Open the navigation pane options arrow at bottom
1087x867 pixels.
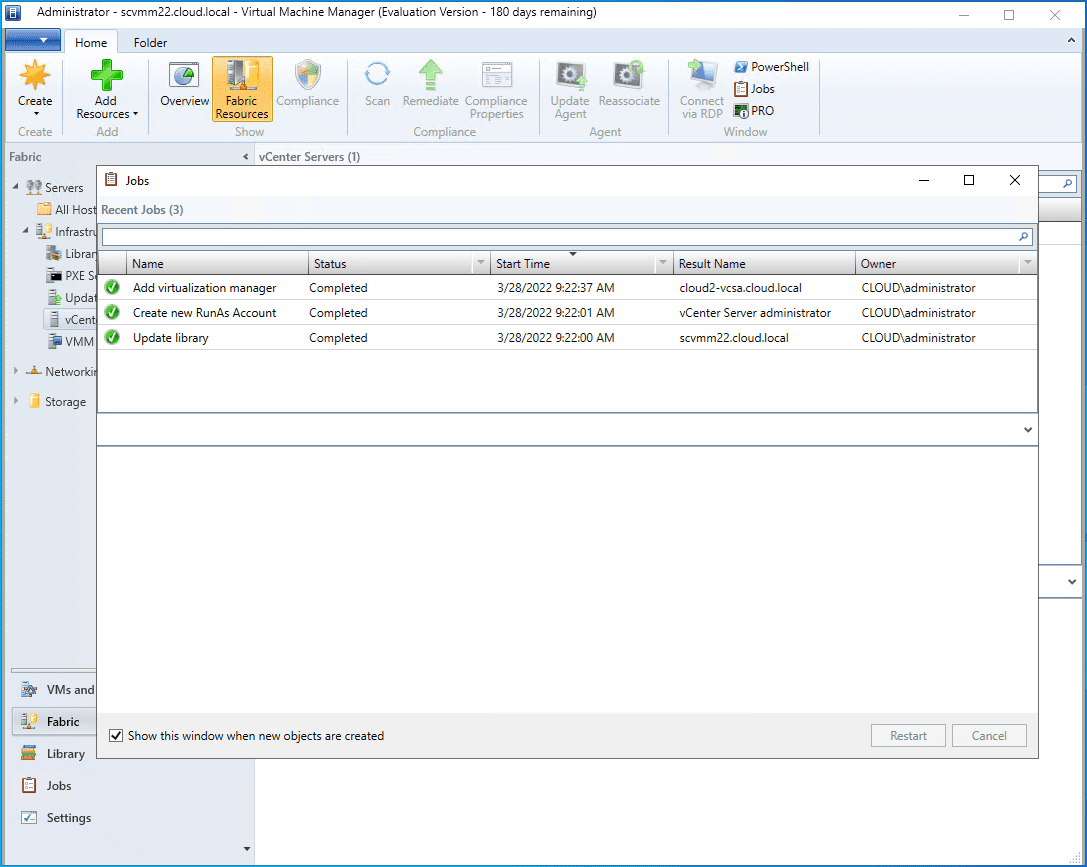pyautogui.click(x=247, y=849)
